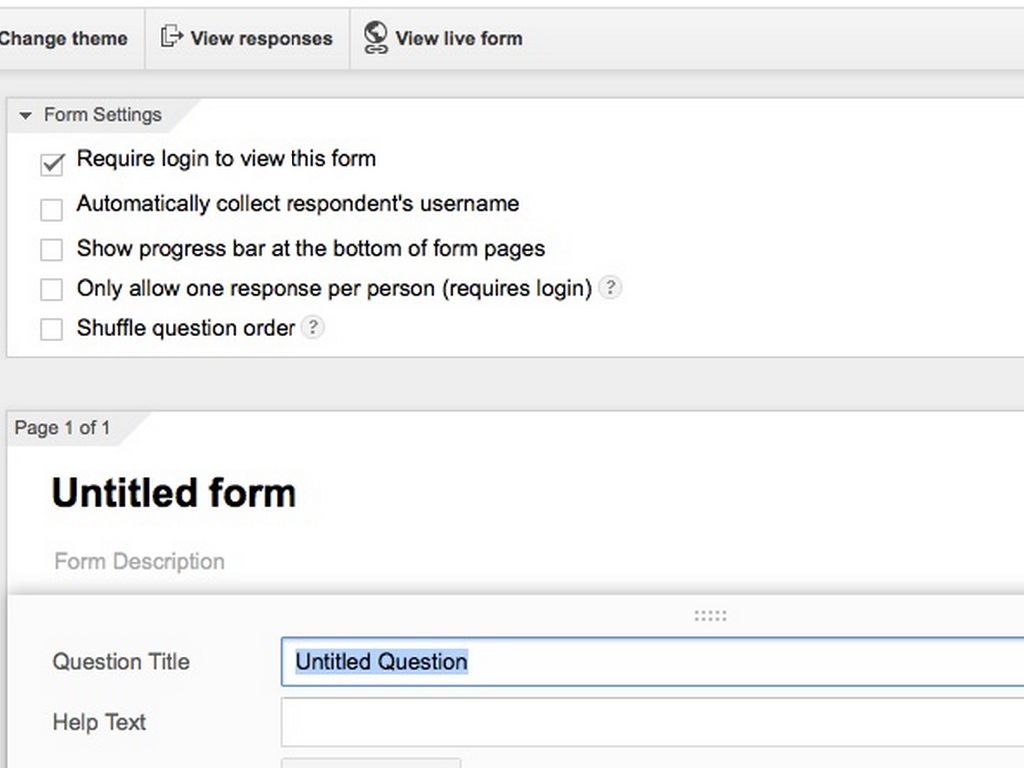Open View responses in toolbar
Image resolution: width=1024 pixels, height=768 pixels.
click(x=260, y=39)
